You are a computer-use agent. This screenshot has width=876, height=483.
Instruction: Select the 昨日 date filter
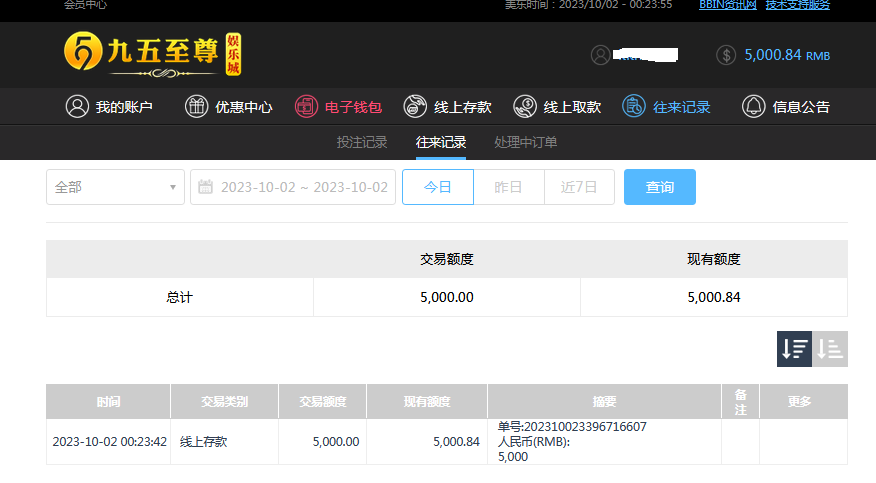tap(508, 187)
